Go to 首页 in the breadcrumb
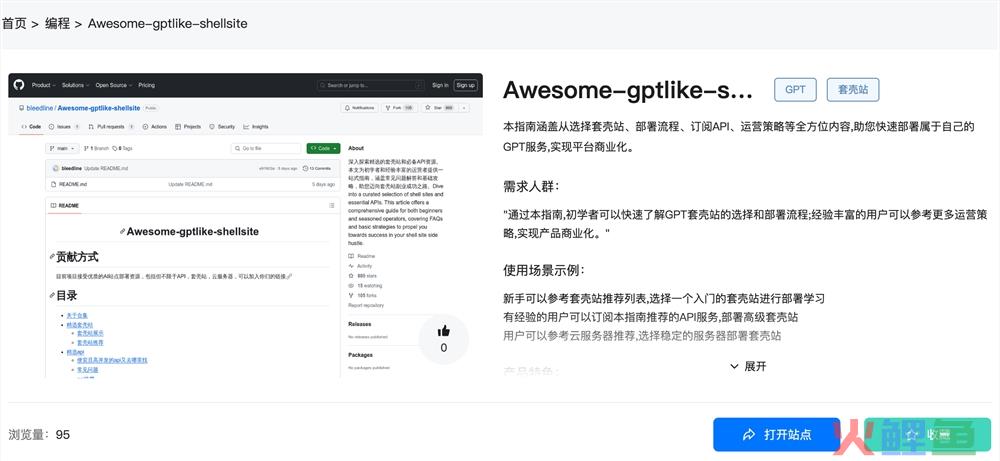This screenshot has height=461, width=1000. tap(14, 22)
